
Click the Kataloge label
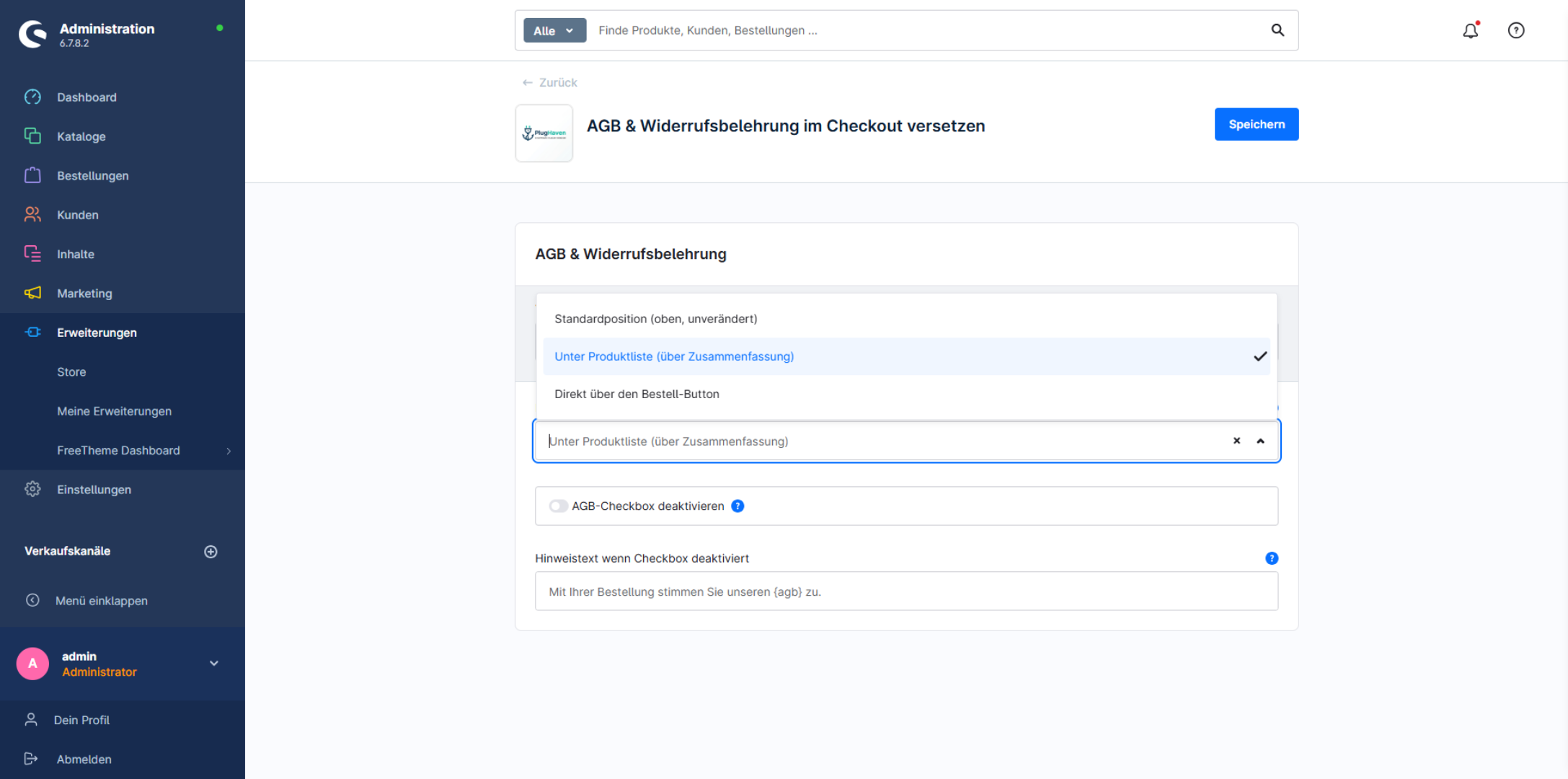point(81,136)
